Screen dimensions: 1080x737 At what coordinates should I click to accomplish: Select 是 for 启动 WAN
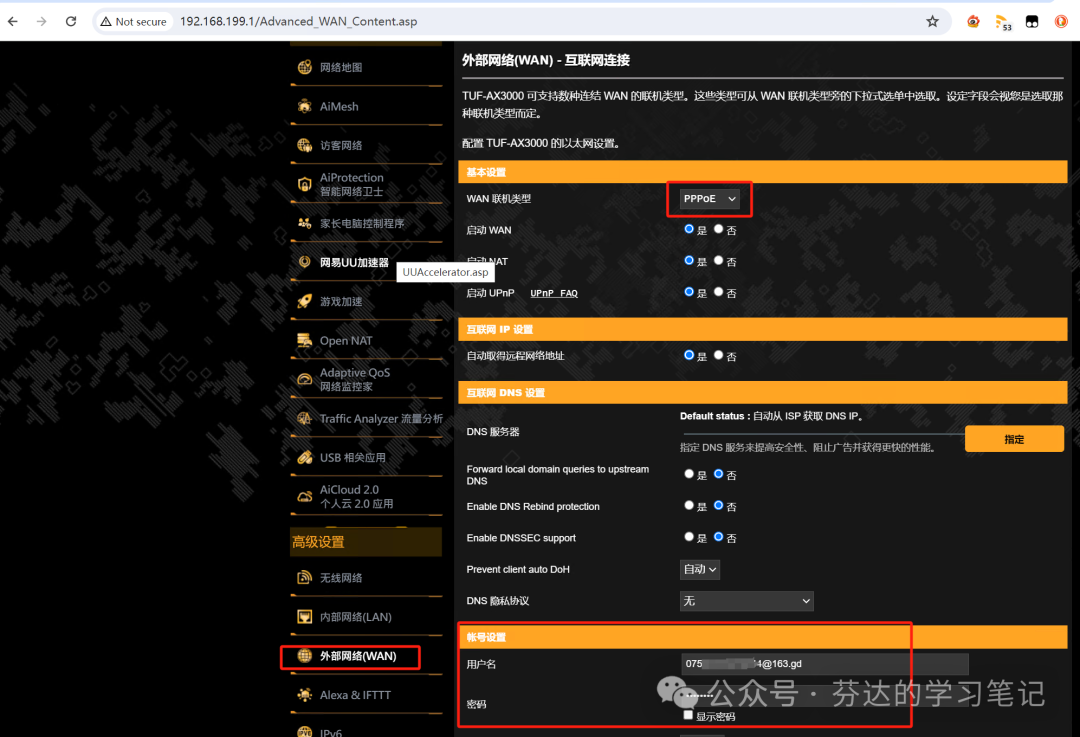[689, 229]
